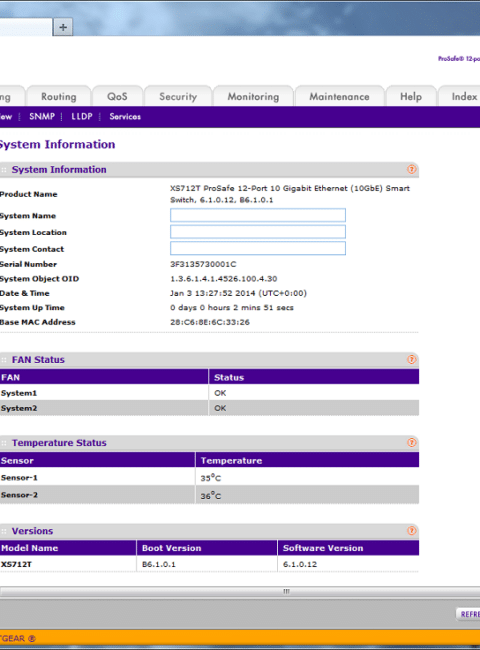Go to the Maintenance tab
Screen dimensions: 480x650
click(339, 96)
